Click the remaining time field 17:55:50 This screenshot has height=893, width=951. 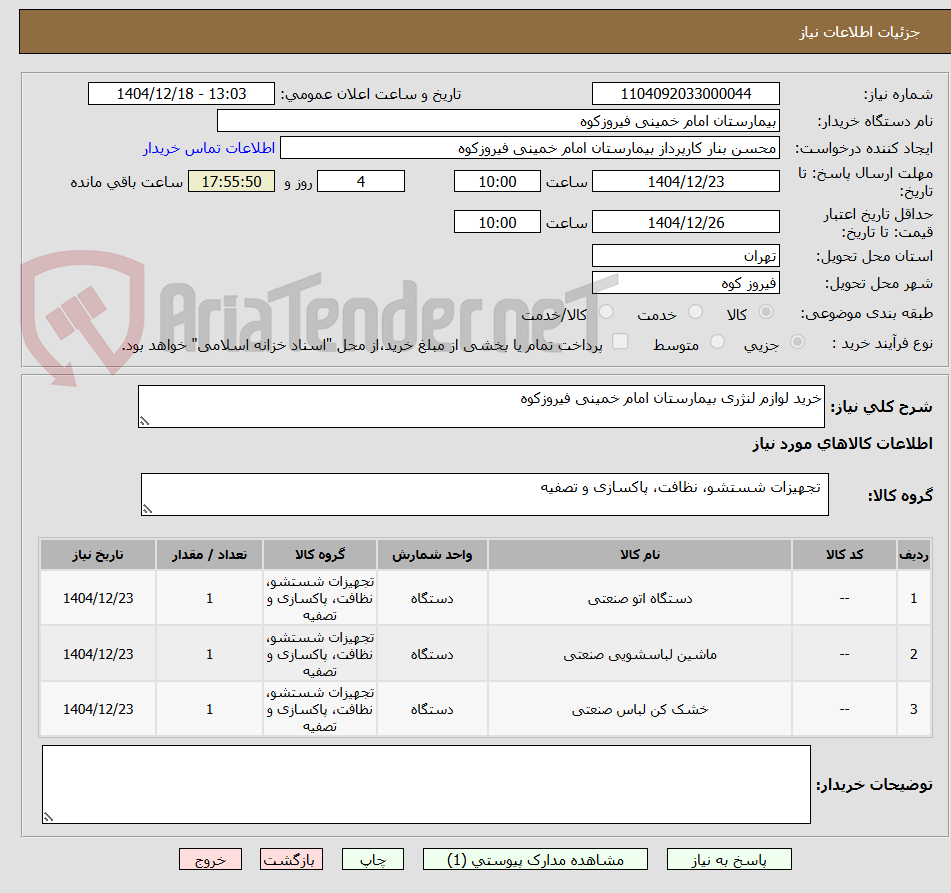point(231,181)
